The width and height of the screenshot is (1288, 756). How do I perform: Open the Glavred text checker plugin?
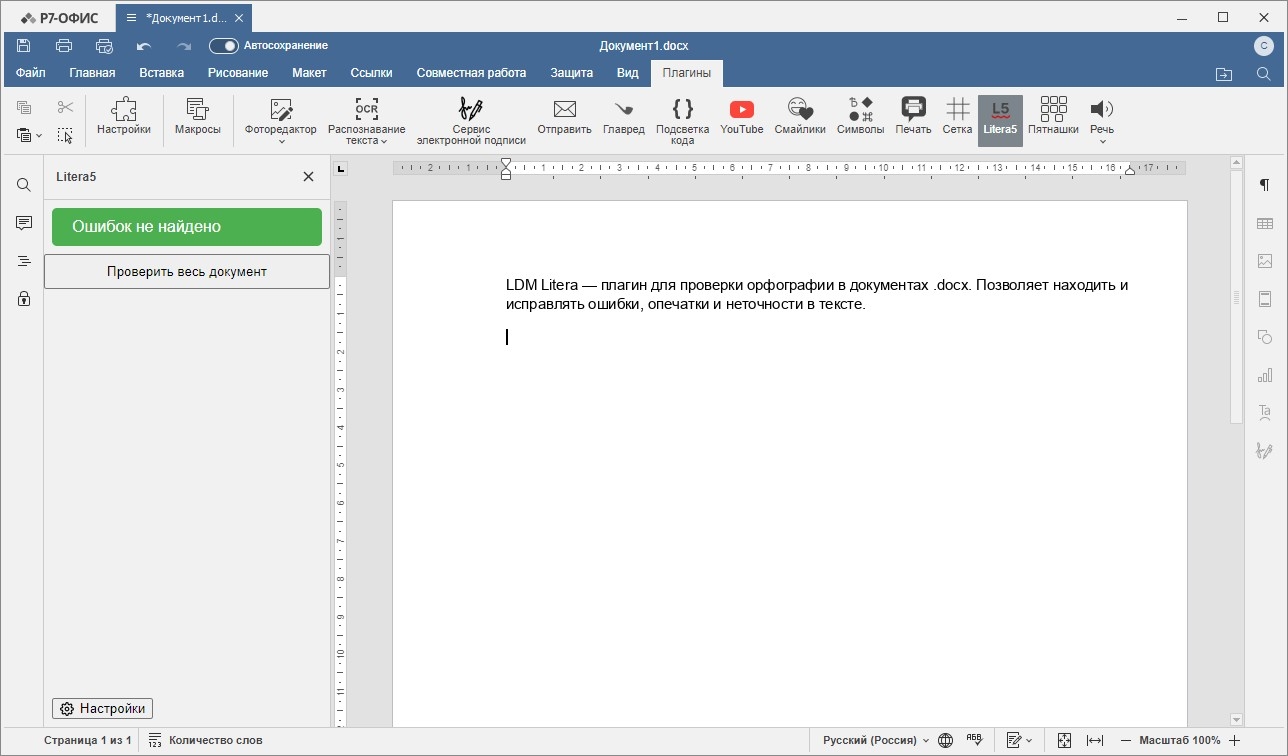[623, 117]
